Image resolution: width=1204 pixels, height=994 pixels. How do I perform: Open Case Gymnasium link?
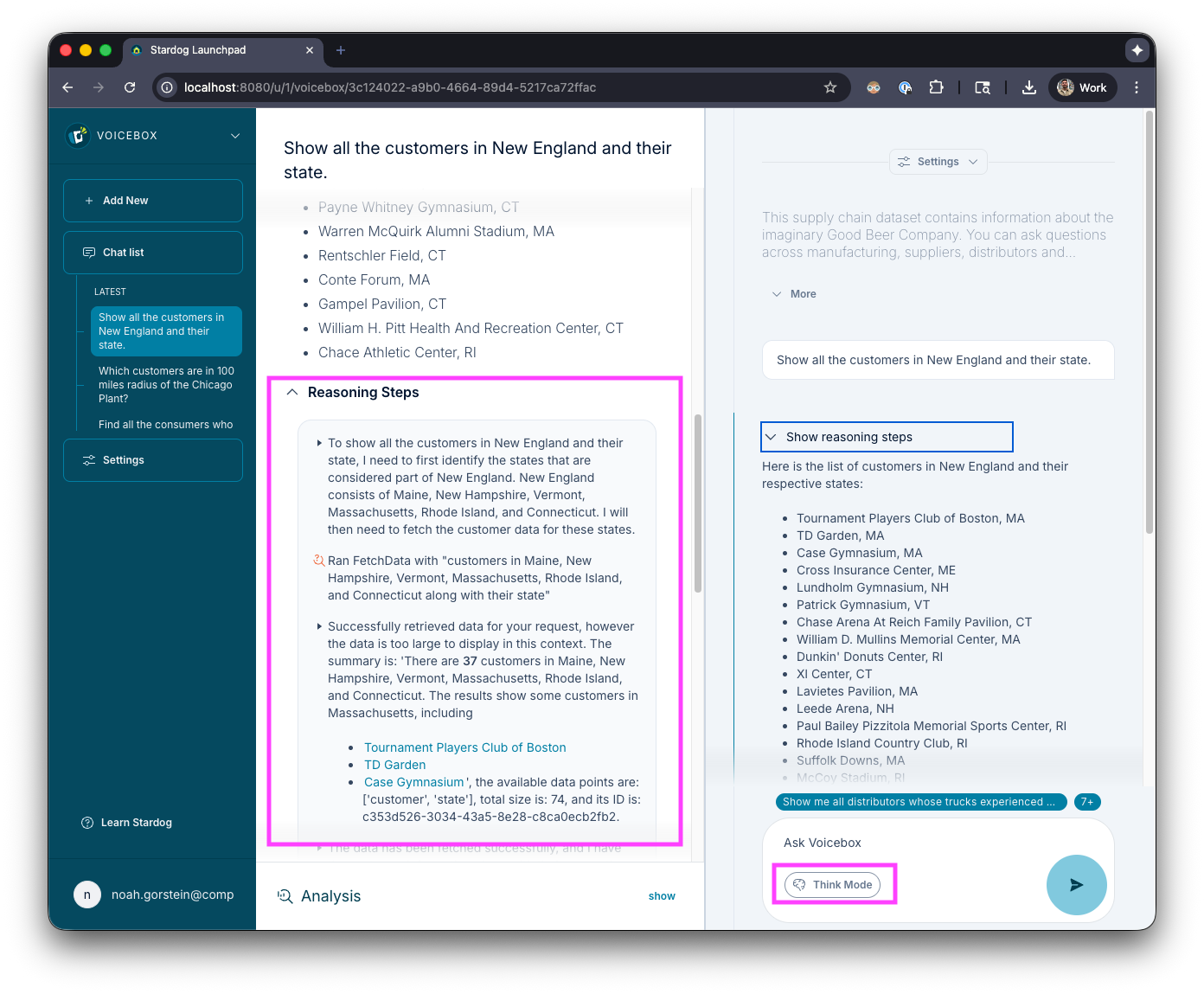(x=413, y=782)
